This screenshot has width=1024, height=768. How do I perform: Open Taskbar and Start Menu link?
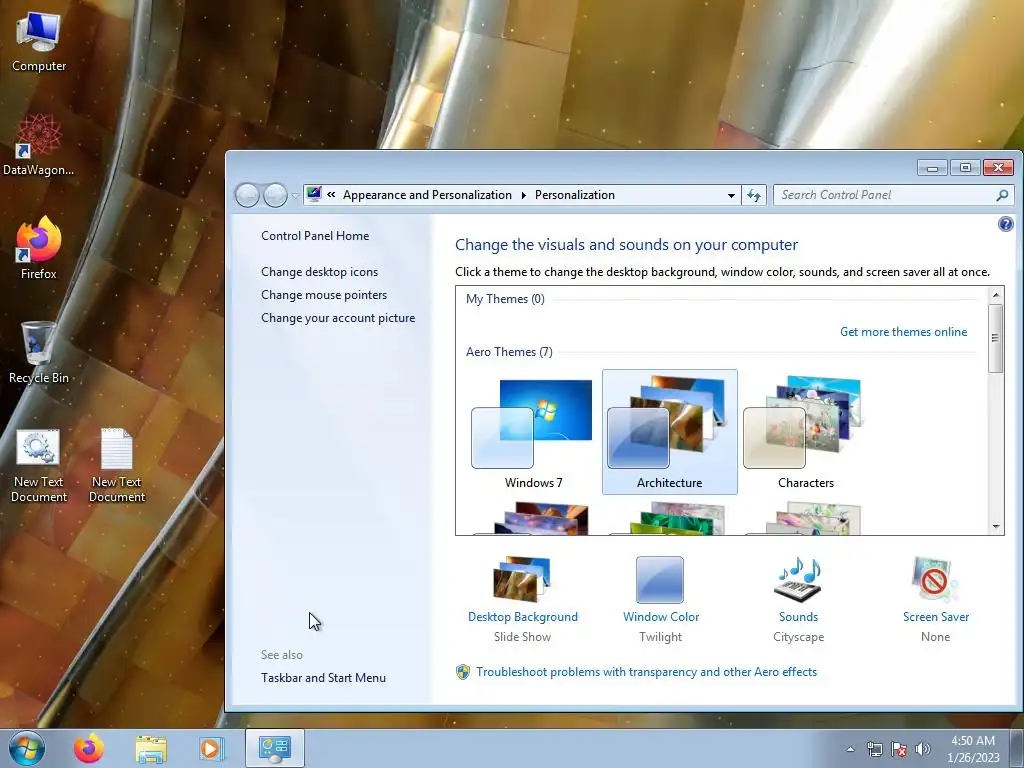(323, 678)
